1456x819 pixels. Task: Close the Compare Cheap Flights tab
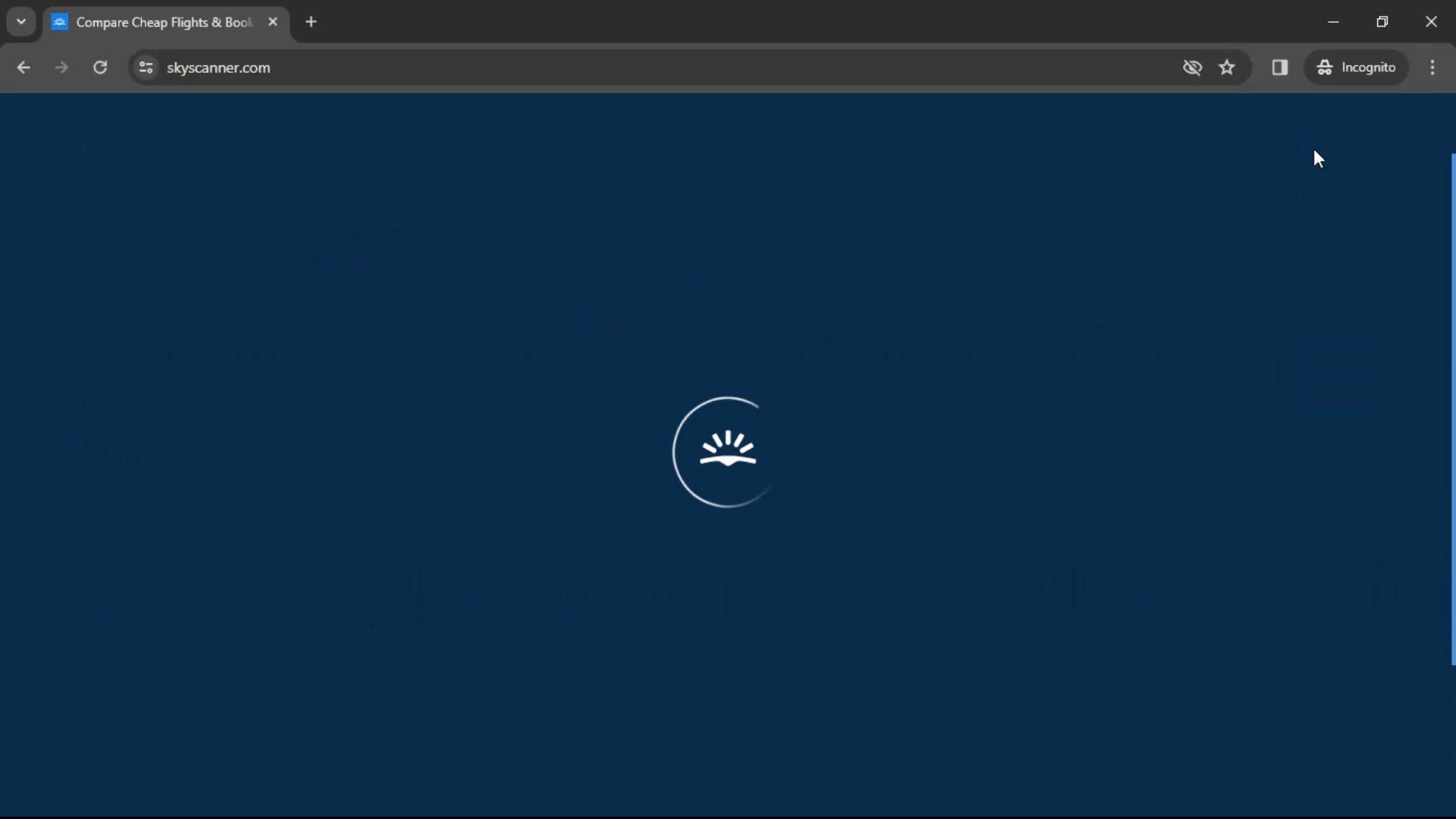pos(273,22)
